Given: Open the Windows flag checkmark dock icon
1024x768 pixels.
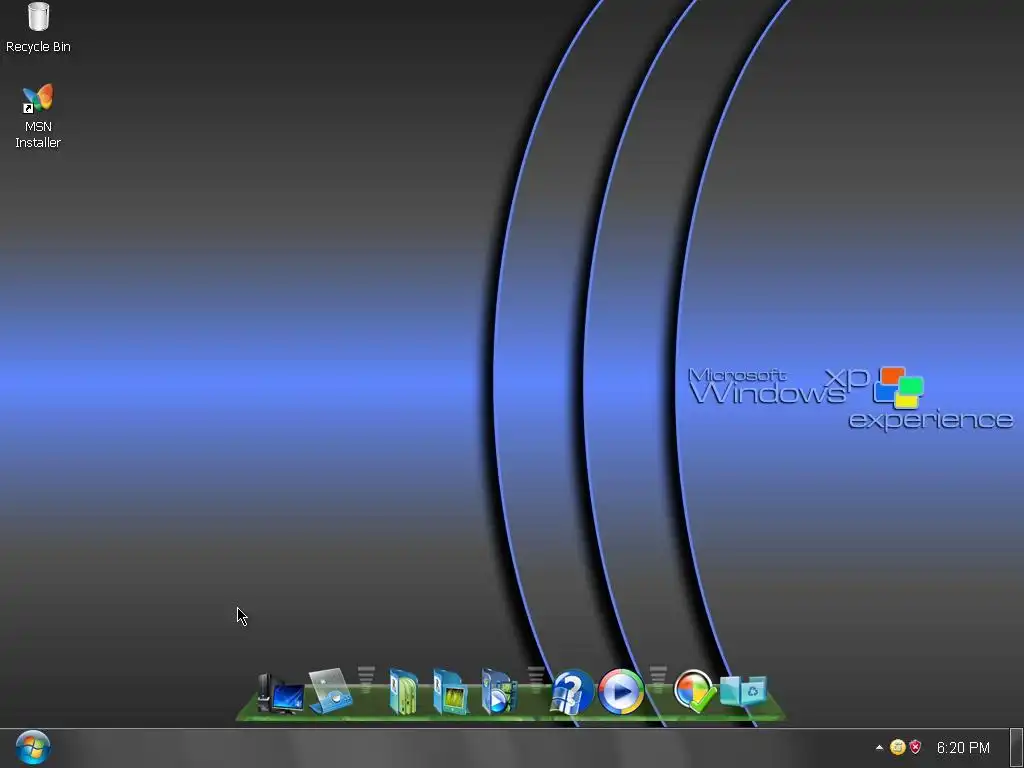Looking at the screenshot, I should pyautogui.click(x=694, y=691).
